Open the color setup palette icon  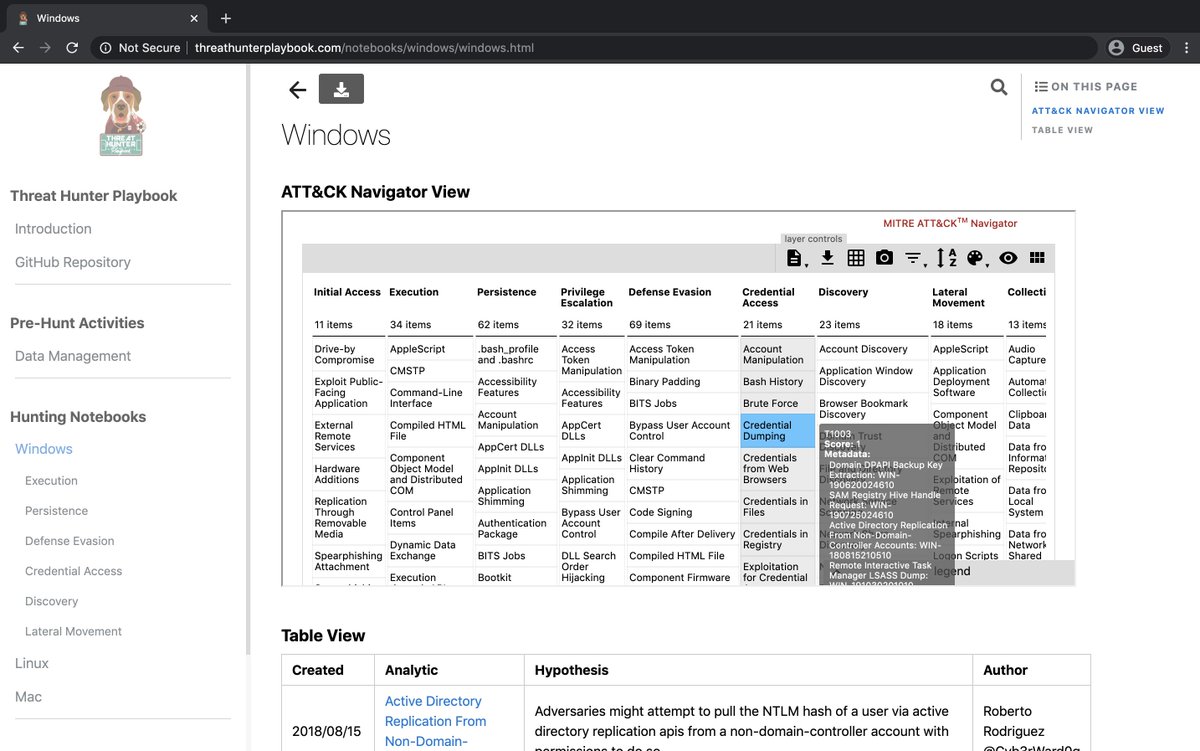[x=977, y=258]
